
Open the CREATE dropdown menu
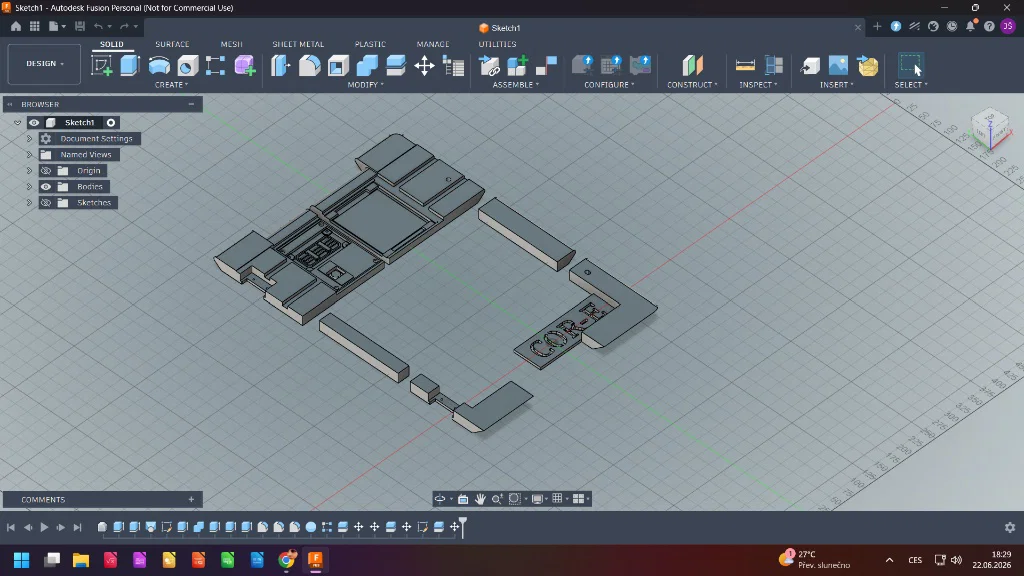point(171,85)
